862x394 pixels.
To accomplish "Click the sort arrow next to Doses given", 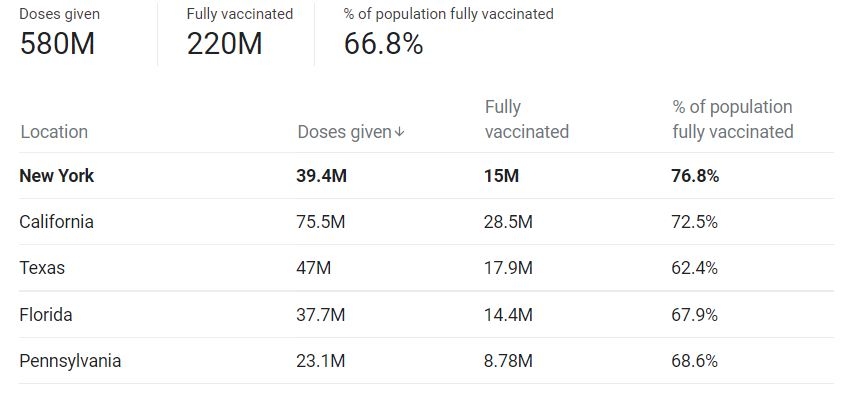I will pos(400,132).
